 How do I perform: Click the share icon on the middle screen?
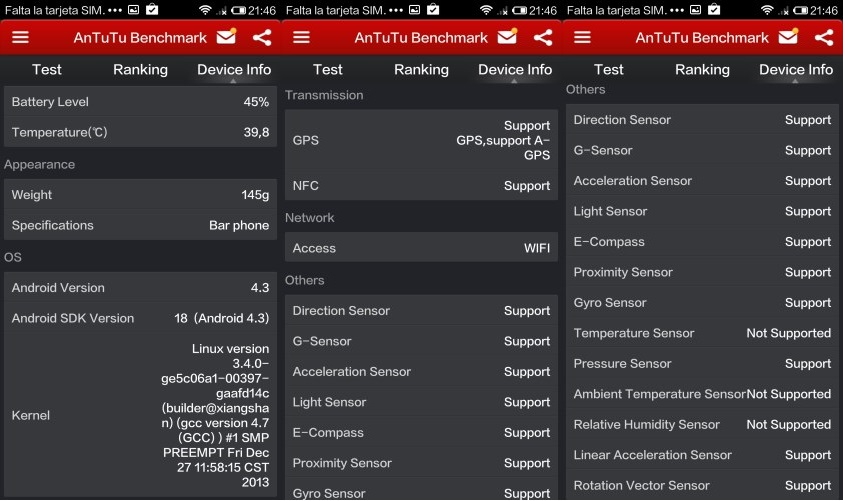(543, 38)
